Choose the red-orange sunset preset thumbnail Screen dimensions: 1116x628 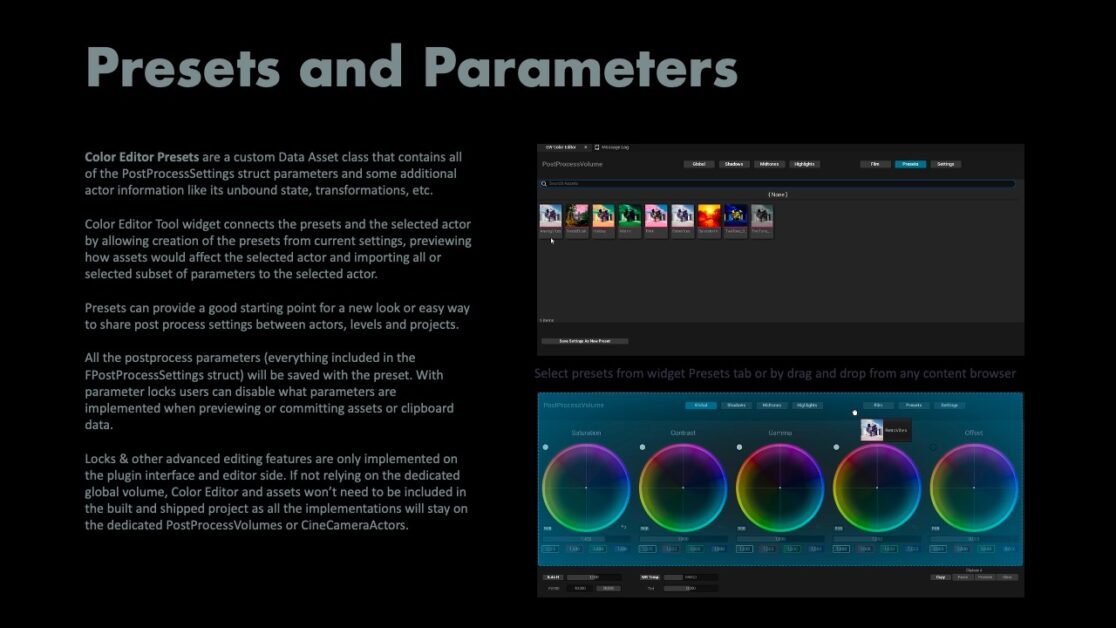[708, 216]
